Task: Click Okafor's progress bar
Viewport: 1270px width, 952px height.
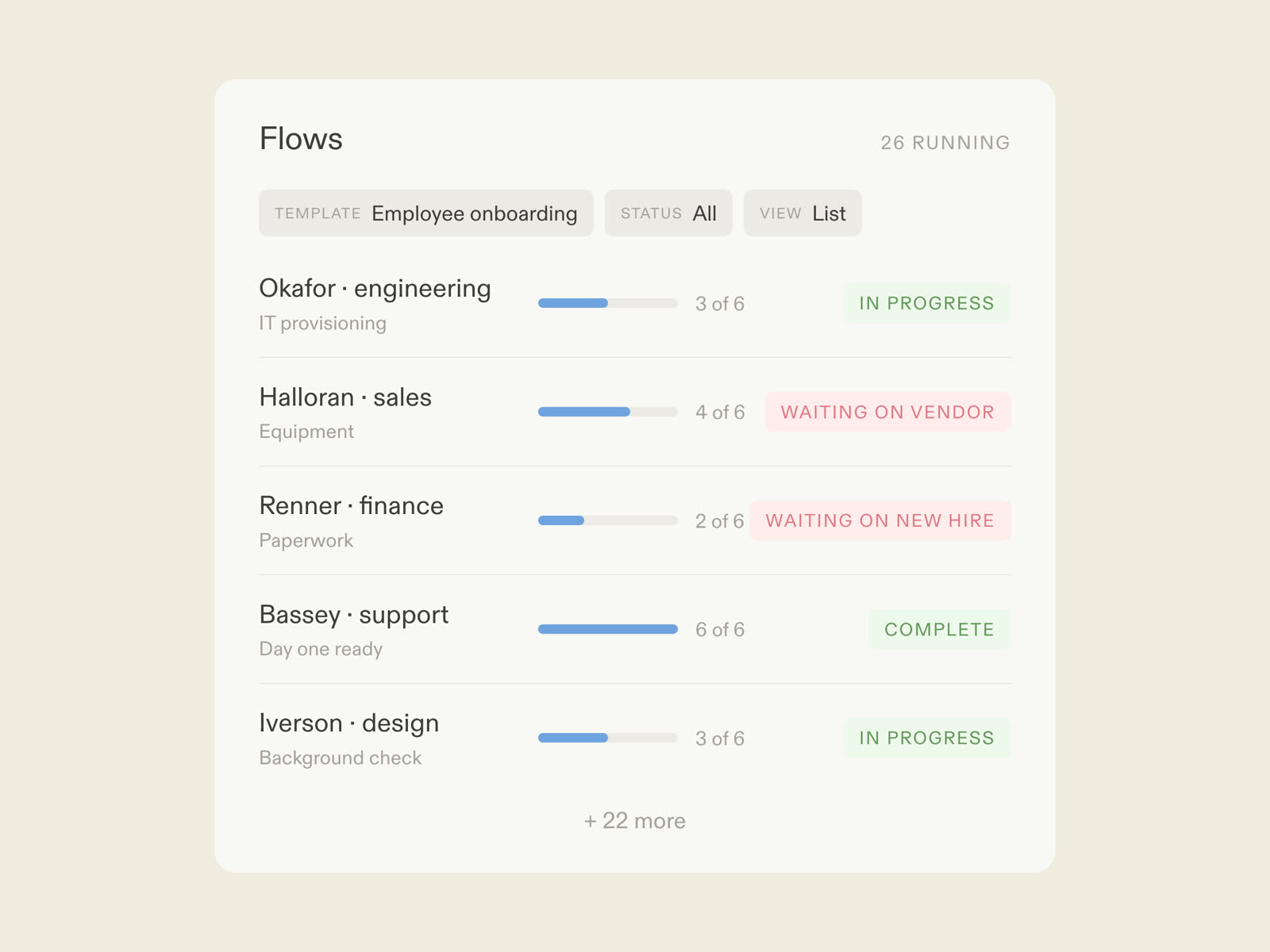Action: (608, 303)
